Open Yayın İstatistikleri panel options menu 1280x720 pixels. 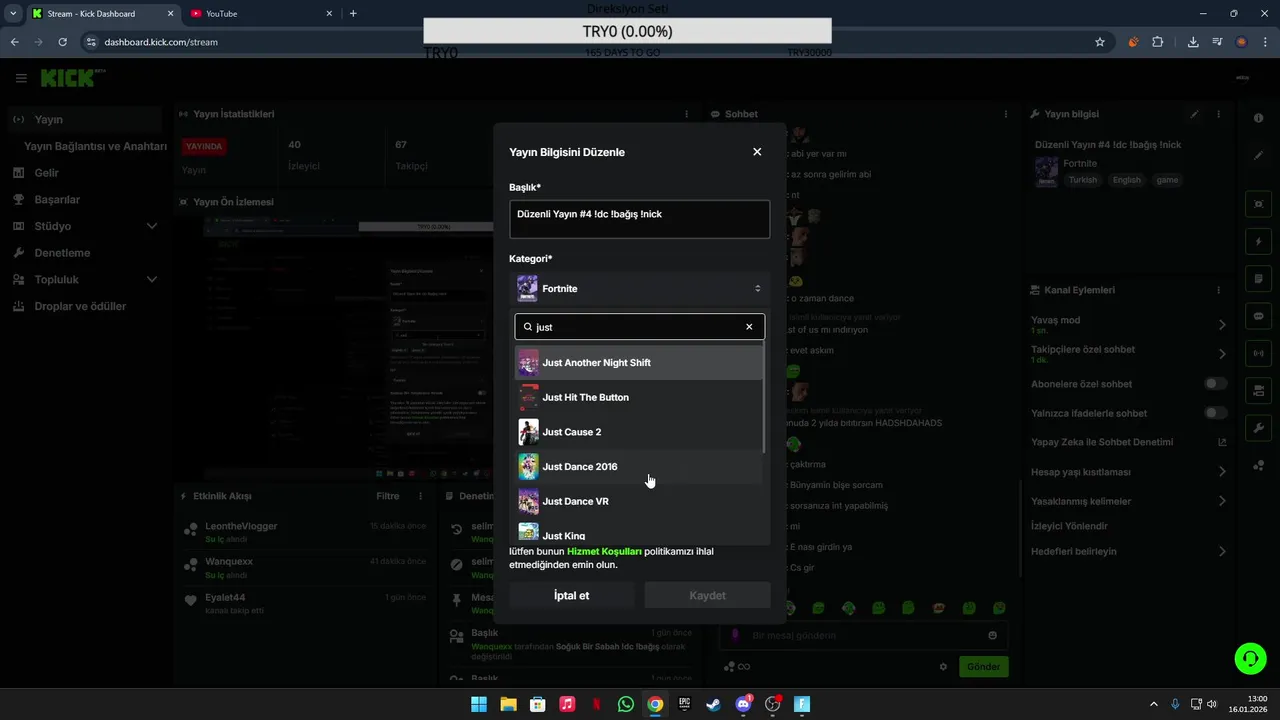(x=686, y=114)
